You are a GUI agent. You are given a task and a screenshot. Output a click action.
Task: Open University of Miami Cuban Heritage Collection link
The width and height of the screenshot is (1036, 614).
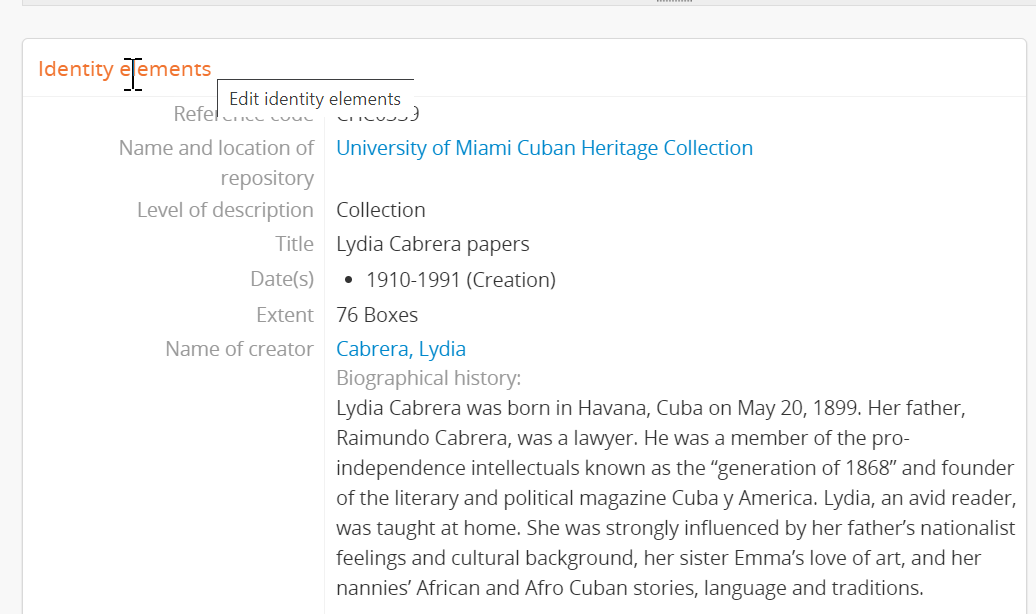[544, 148]
